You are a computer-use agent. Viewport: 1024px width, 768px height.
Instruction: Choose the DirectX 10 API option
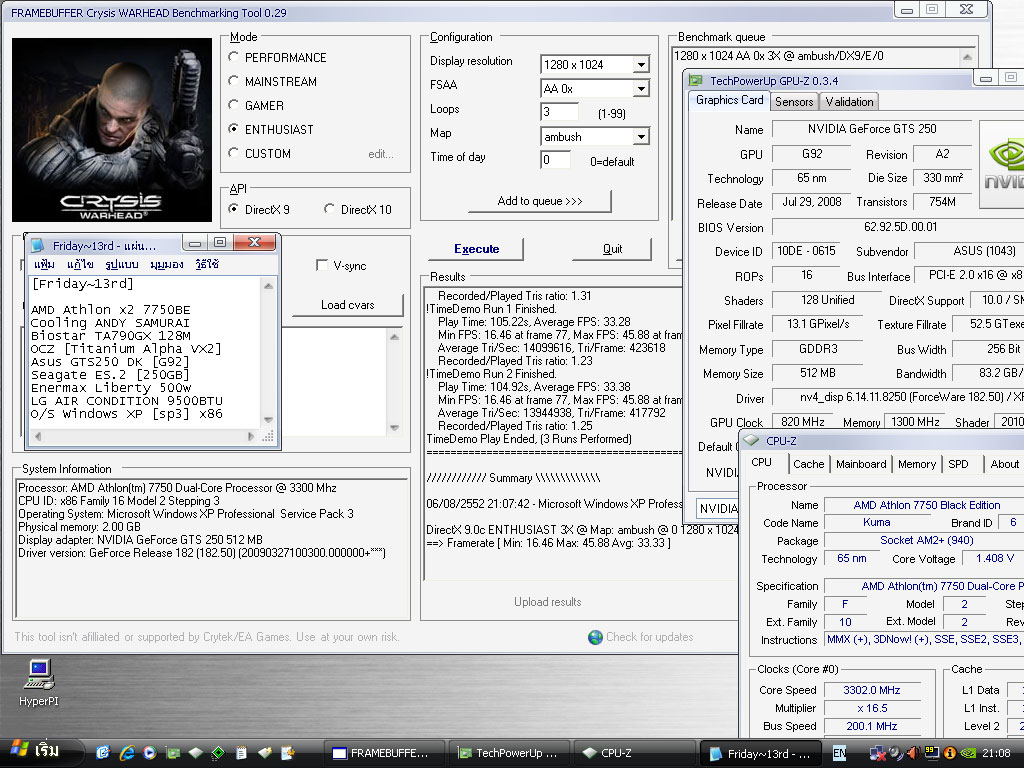(x=330, y=209)
